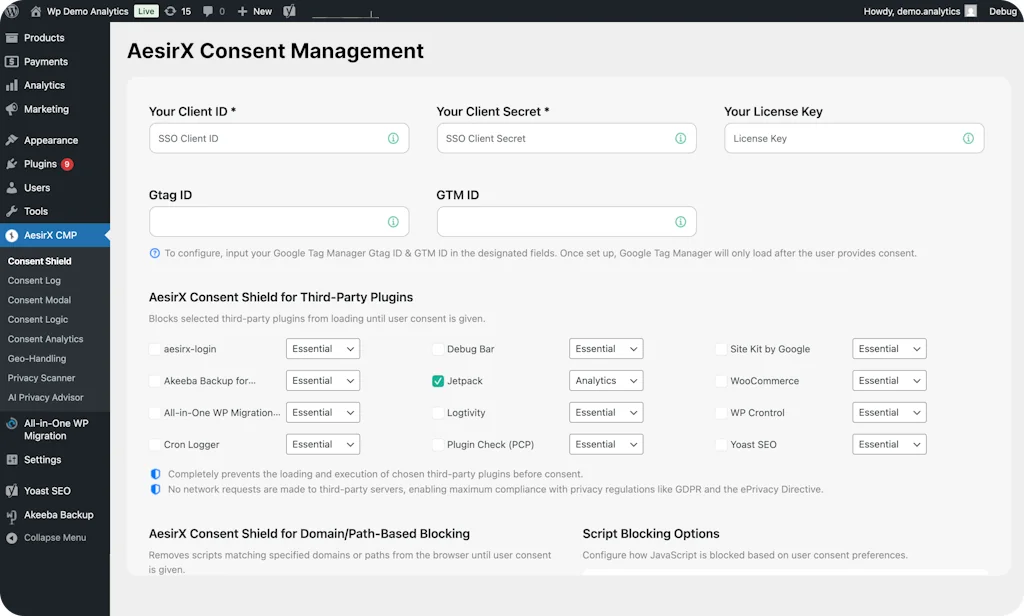Click the WordPress logo in the admin bar
This screenshot has height=616, width=1024.
pyautogui.click(x=11, y=12)
